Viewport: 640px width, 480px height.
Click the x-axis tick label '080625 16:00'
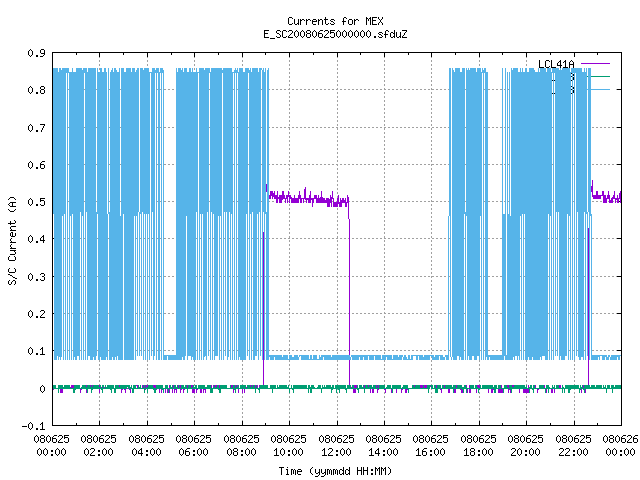tap(431, 445)
